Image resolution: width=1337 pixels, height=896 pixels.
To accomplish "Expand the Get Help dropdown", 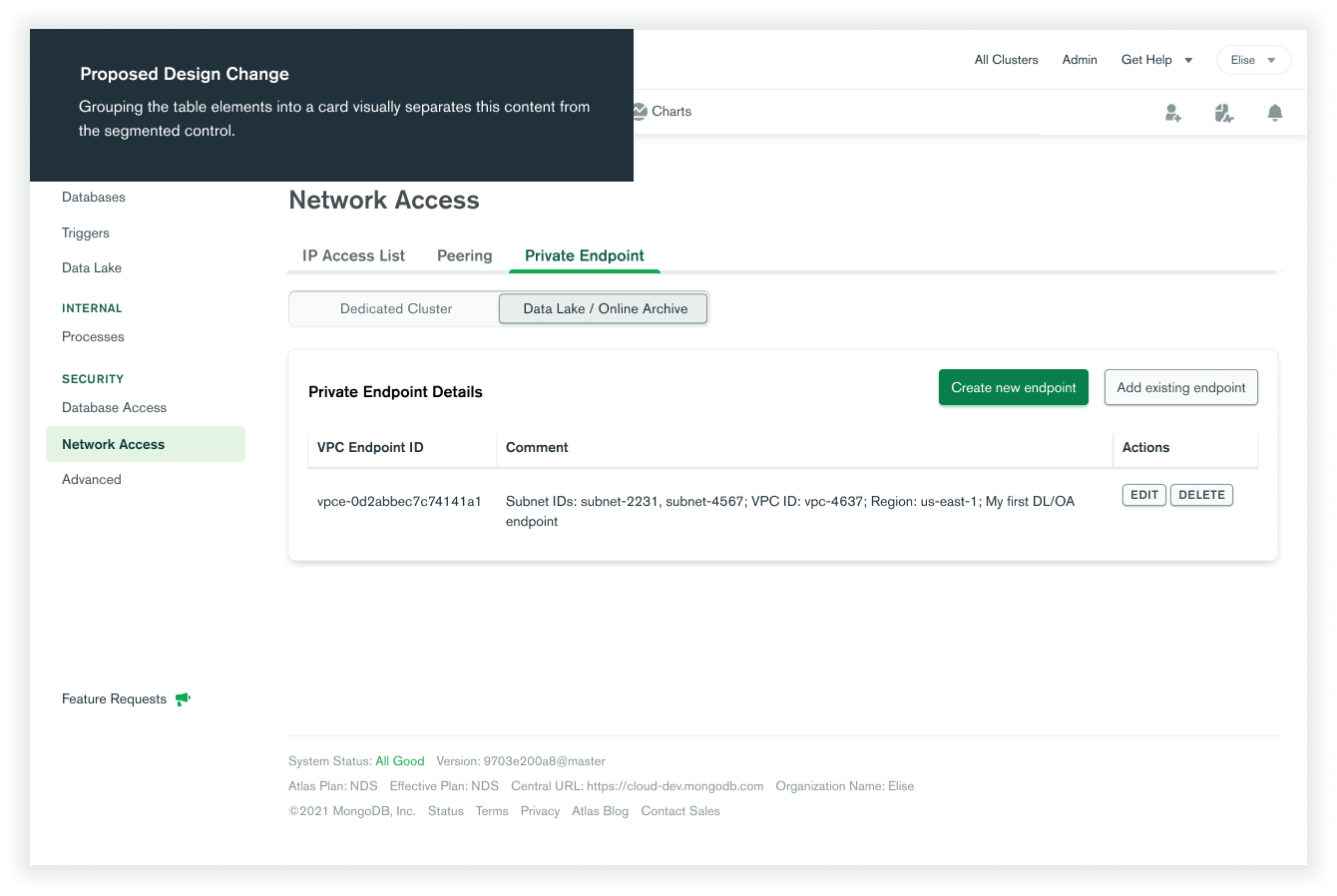I will pyautogui.click(x=1156, y=60).
